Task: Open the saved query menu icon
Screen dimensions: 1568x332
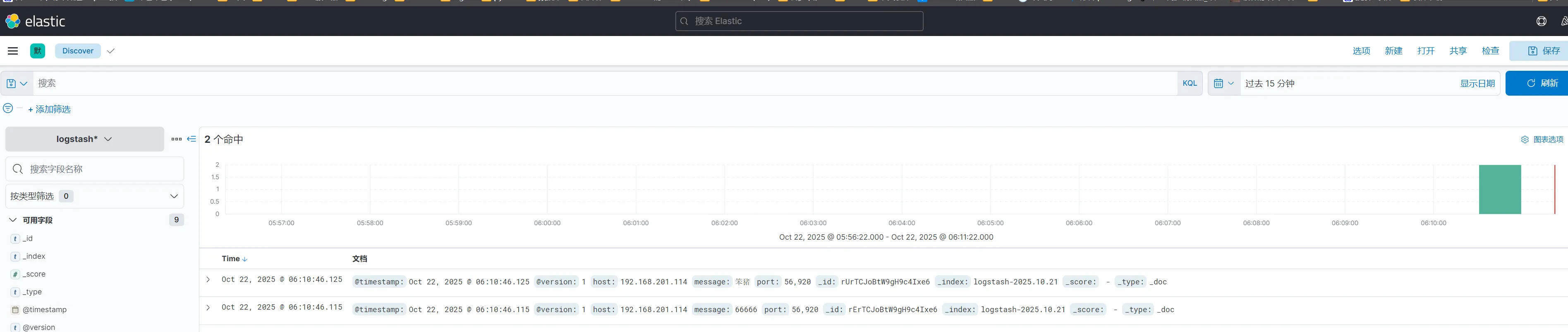Action: pyautogui.click(x=17, y=84)
